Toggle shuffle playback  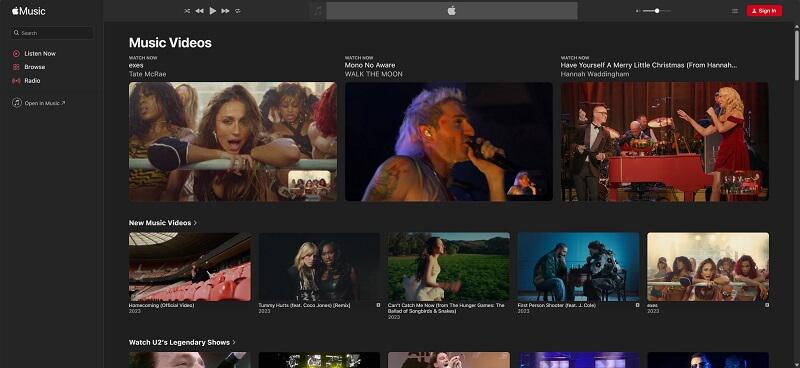(187, 11)
